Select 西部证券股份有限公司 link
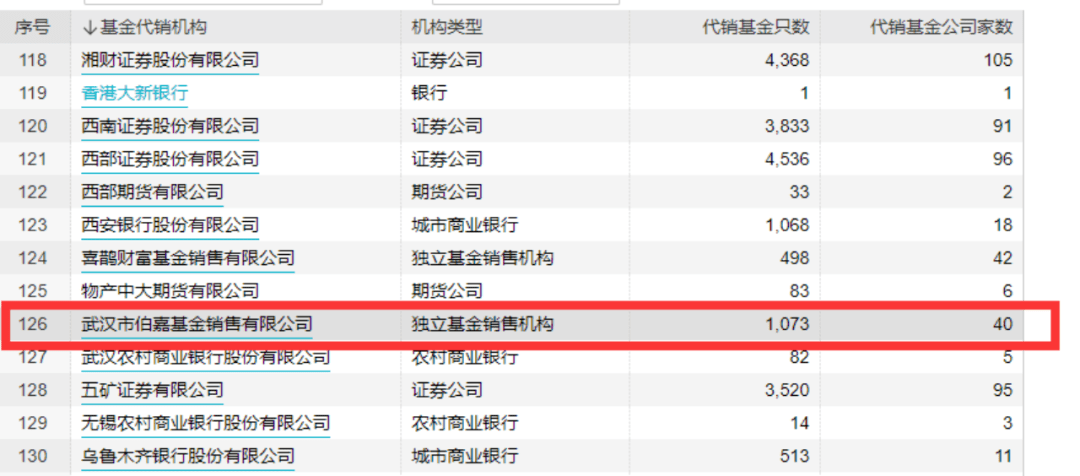 tap(170, 159)
